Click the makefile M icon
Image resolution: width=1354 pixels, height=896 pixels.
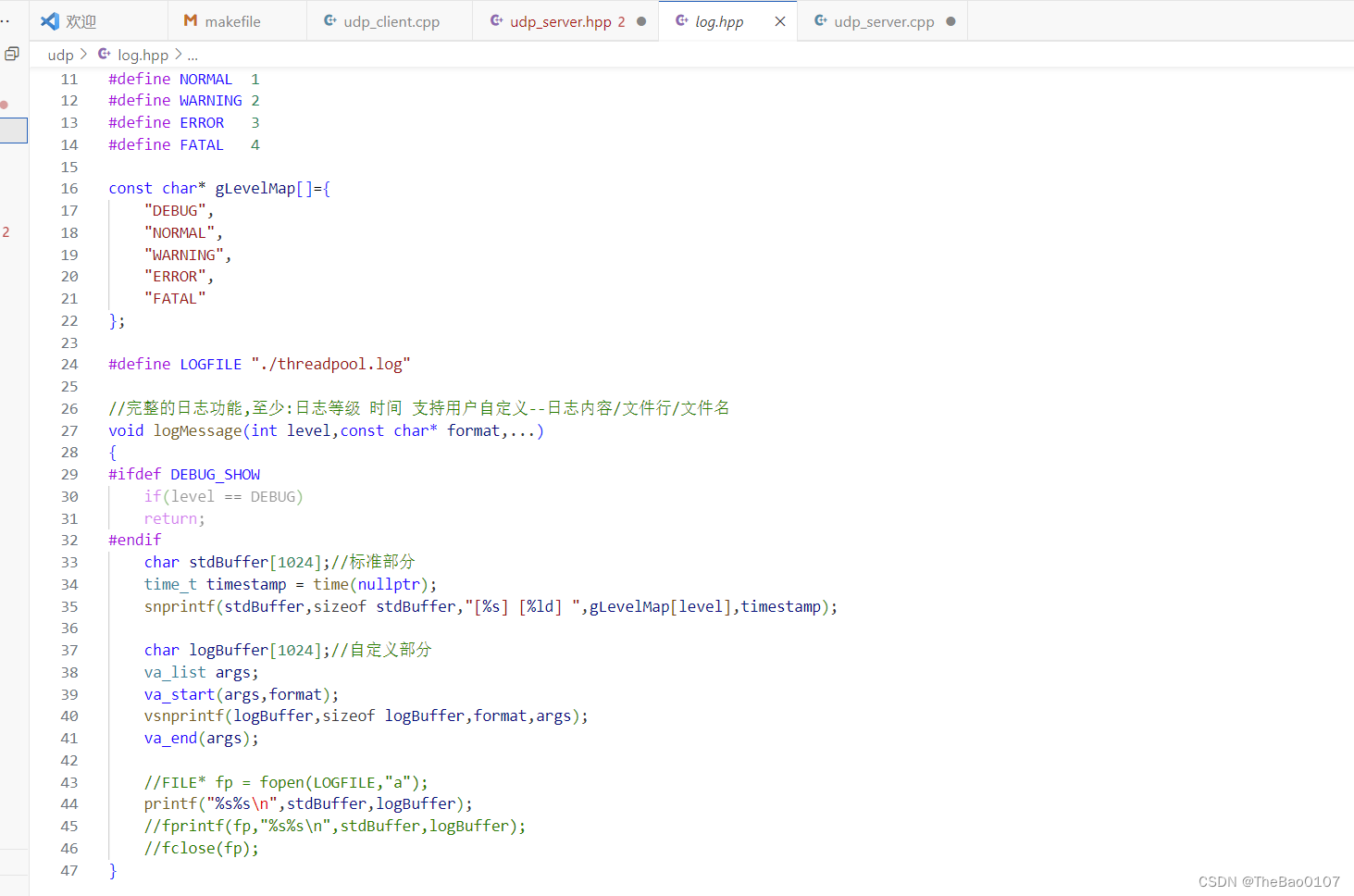191,20
